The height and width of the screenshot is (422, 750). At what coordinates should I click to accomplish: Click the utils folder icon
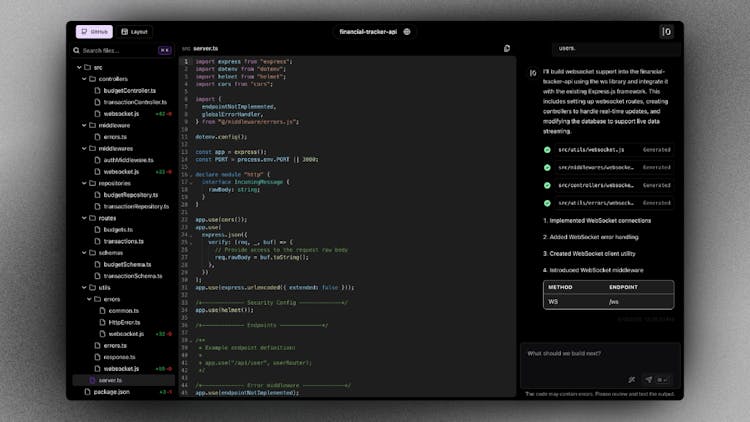coord(92,288)
